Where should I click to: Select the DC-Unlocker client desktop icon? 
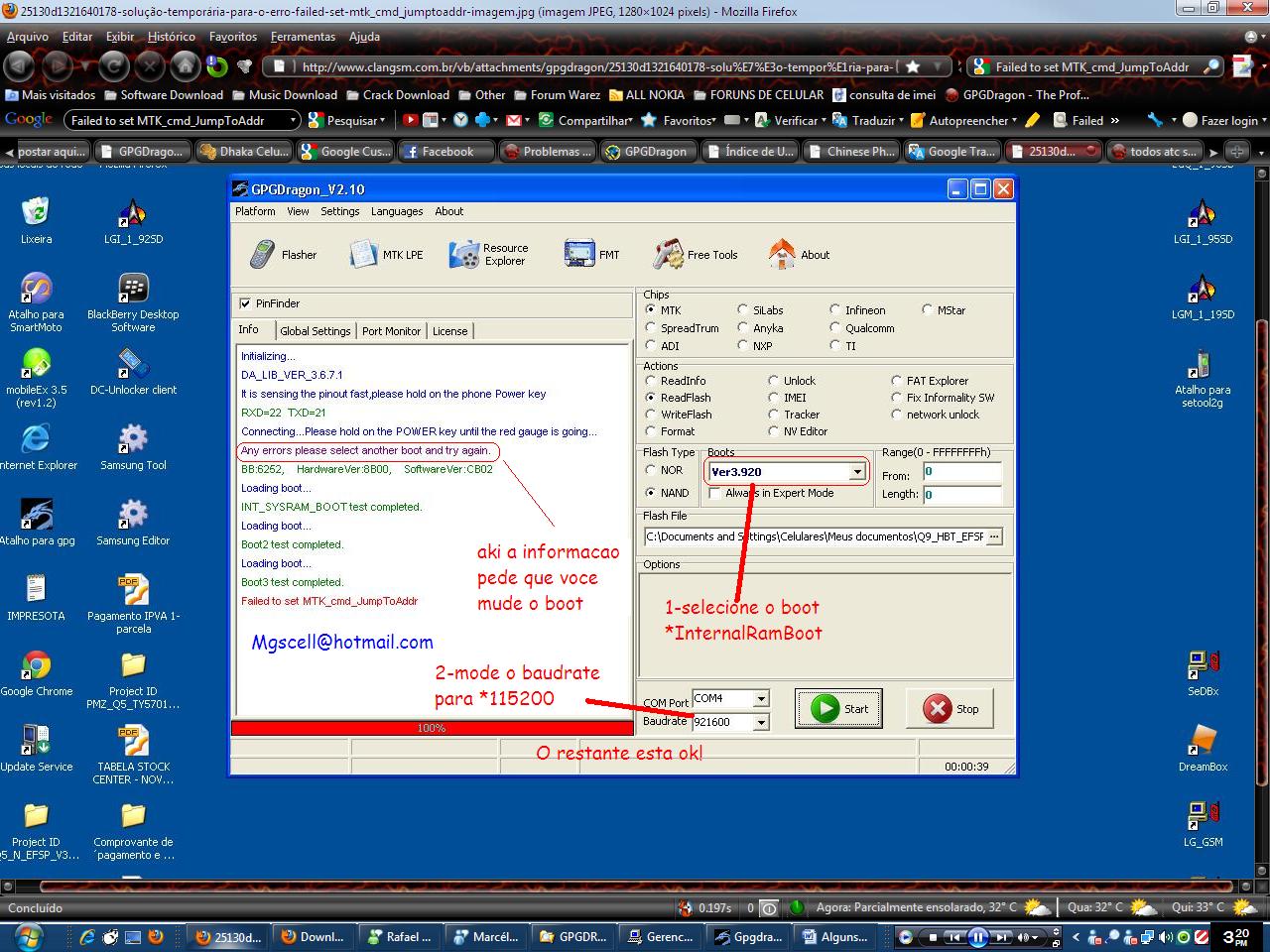click(133, 372)
